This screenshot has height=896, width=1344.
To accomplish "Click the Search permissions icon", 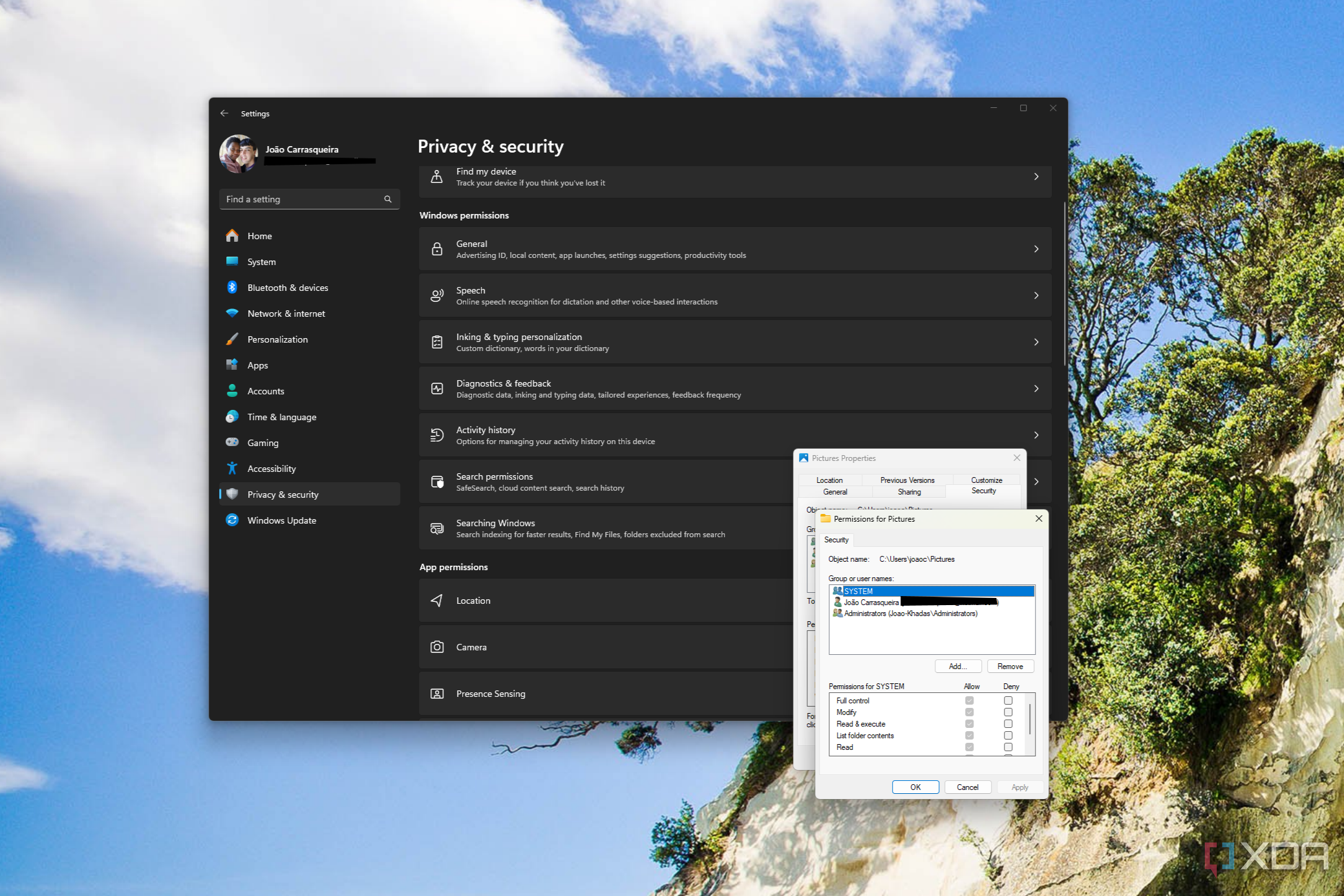I will 437,482.
